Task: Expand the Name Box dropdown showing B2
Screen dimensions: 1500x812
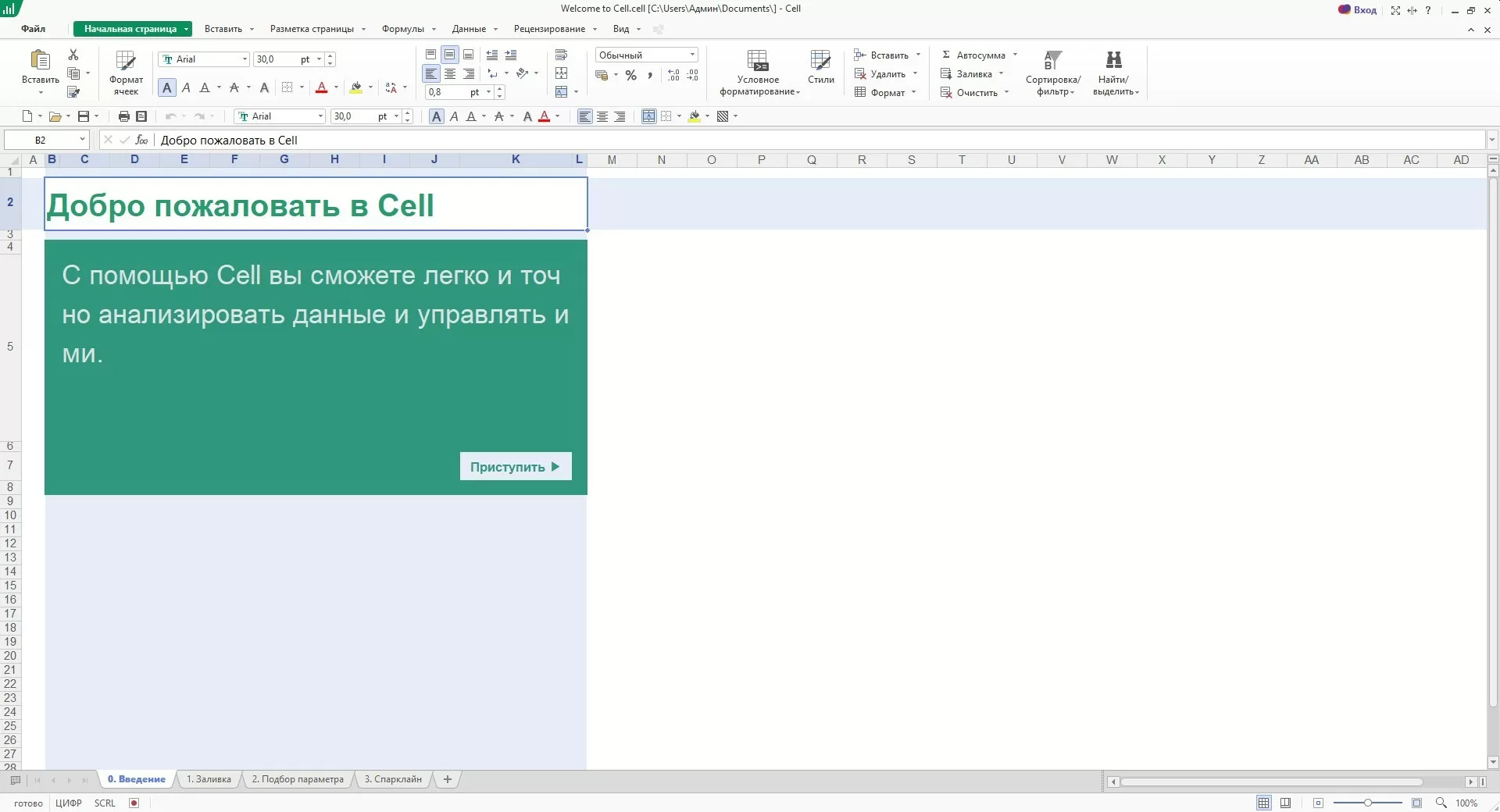Action: coord(82,140)
